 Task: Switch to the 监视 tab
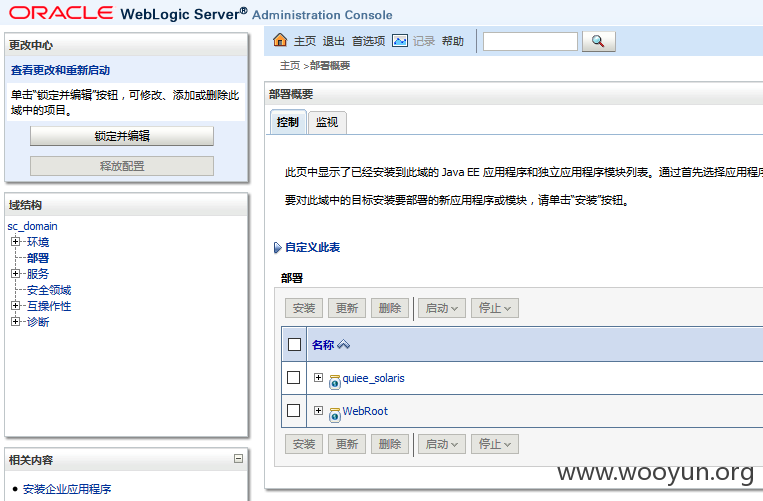click(x=327, y=122)
